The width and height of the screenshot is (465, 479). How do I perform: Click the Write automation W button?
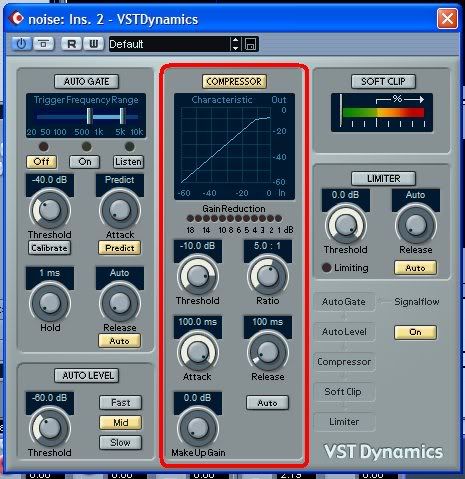(93, 44)
